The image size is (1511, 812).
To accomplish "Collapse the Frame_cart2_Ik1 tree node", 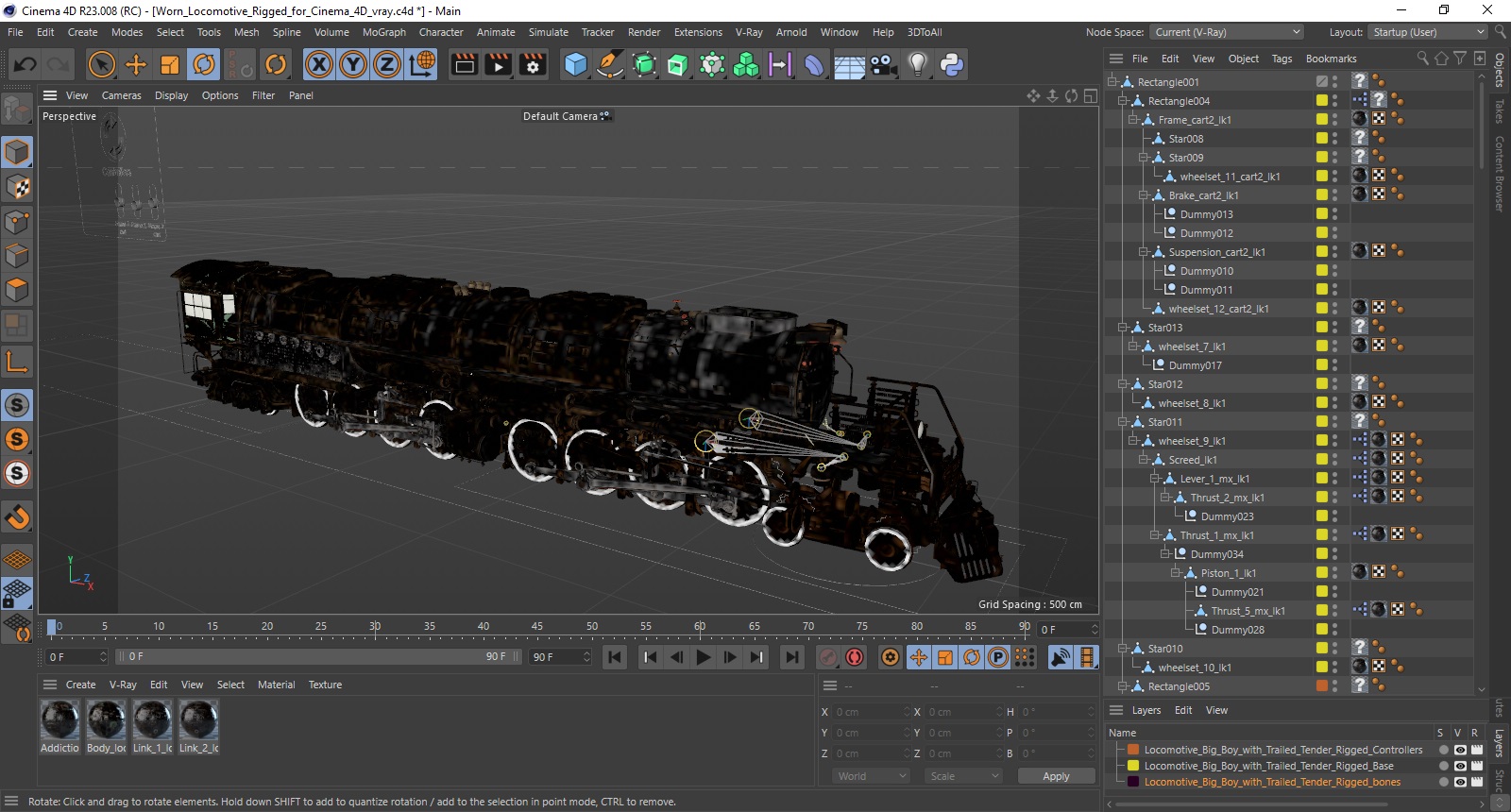I will 1133,120.
